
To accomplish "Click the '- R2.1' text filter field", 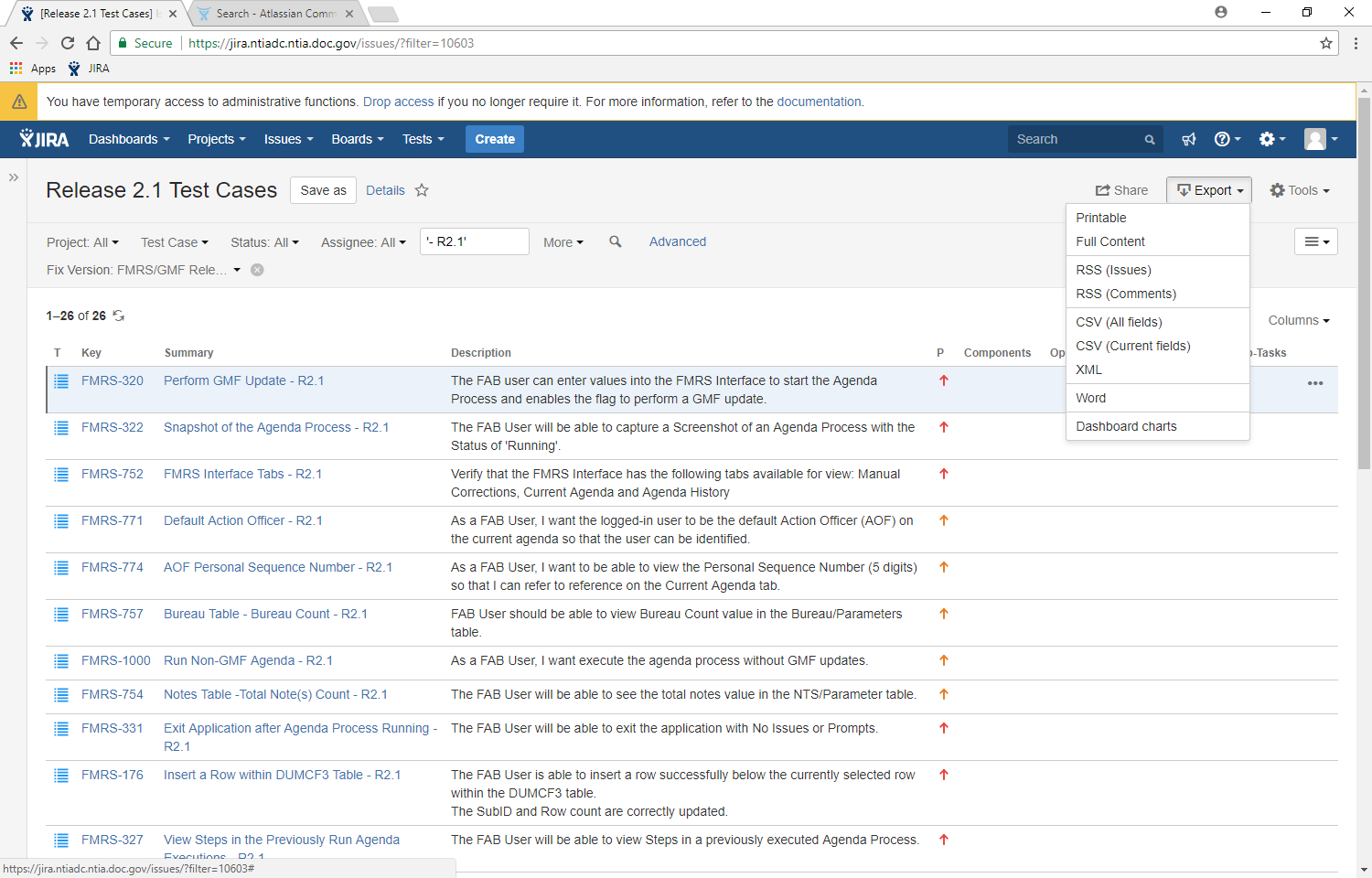I will coord(475,241).
